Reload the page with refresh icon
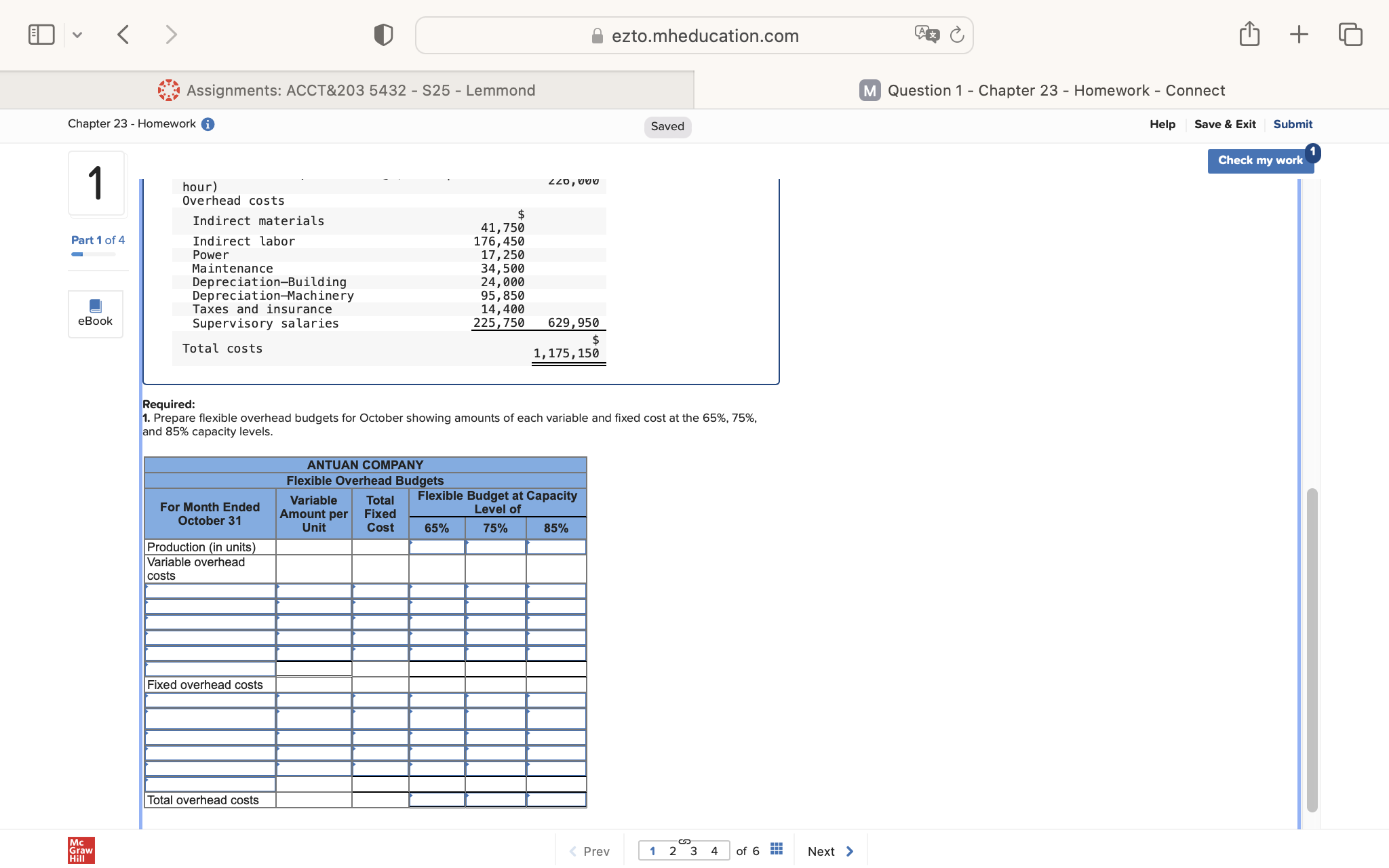This screenshot has height=868, width=1389. tap(957, 35)
